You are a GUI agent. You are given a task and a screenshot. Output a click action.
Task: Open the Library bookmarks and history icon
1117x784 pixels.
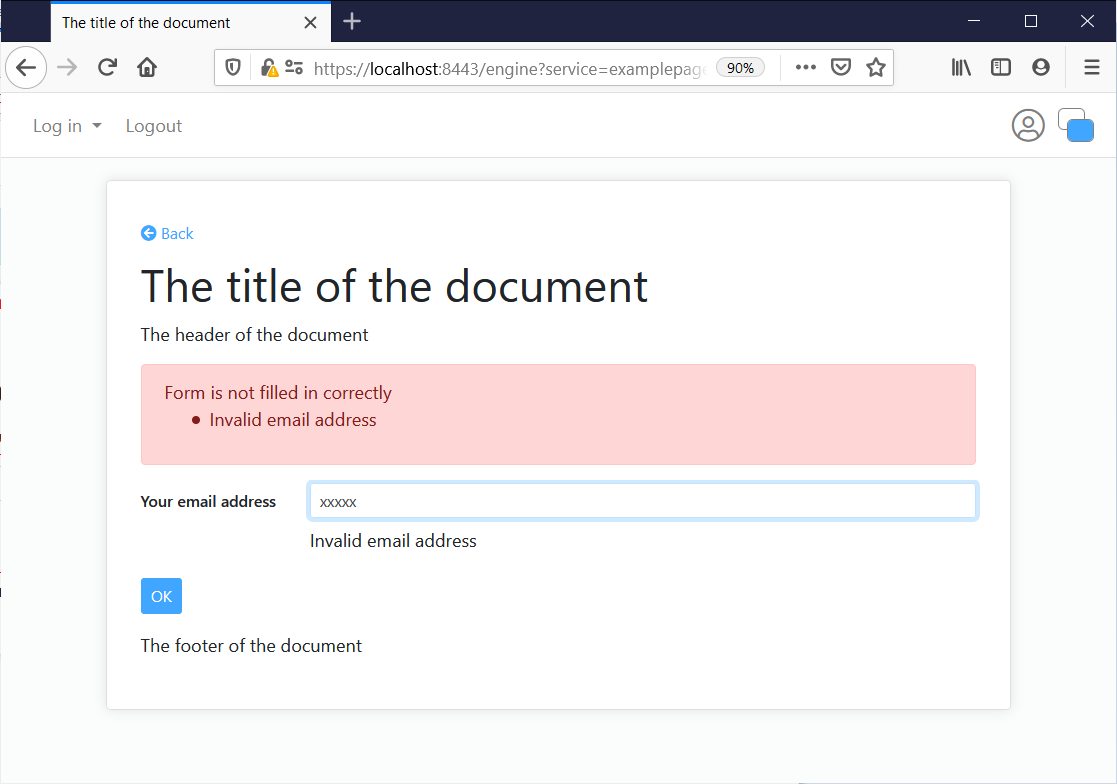click(961, 68)
